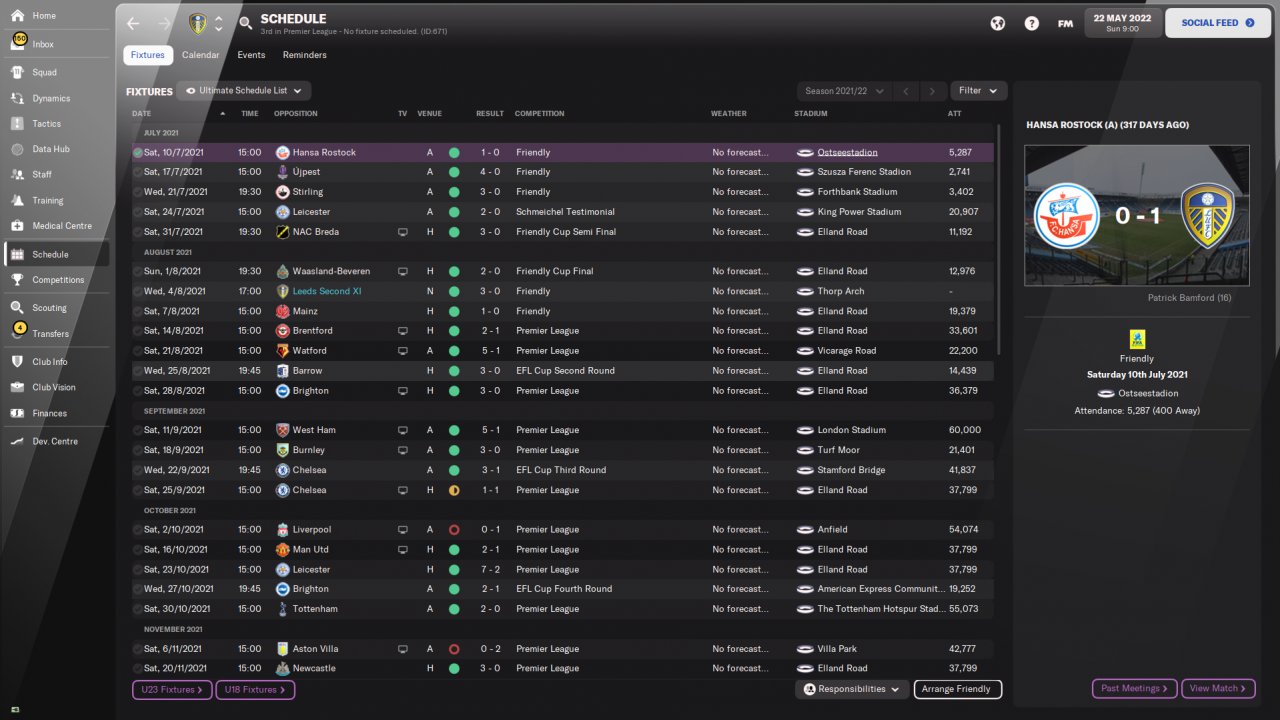Open the Schedule sidebar item
The width and height of the screenshot is (1280, 720).
click(x=56, y=254)
